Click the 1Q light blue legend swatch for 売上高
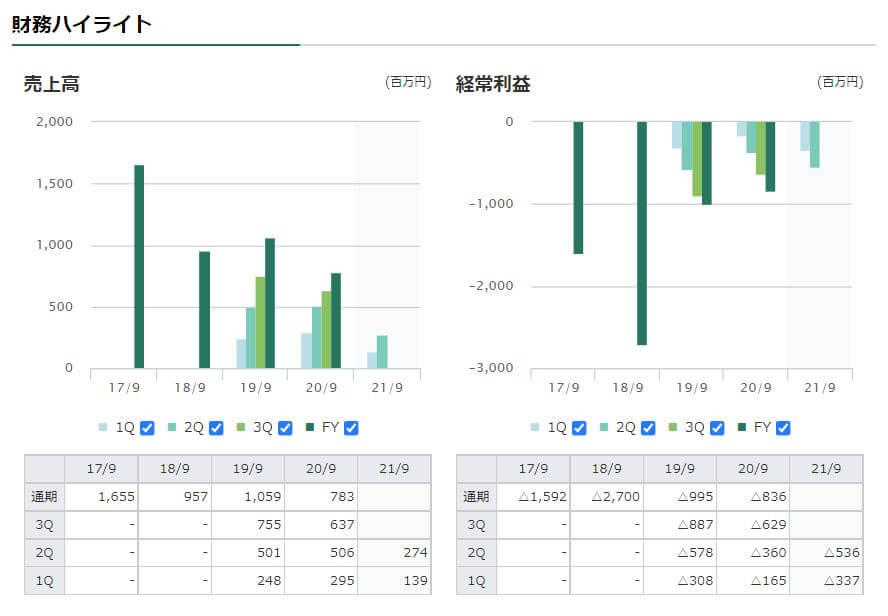 (103, 427)
